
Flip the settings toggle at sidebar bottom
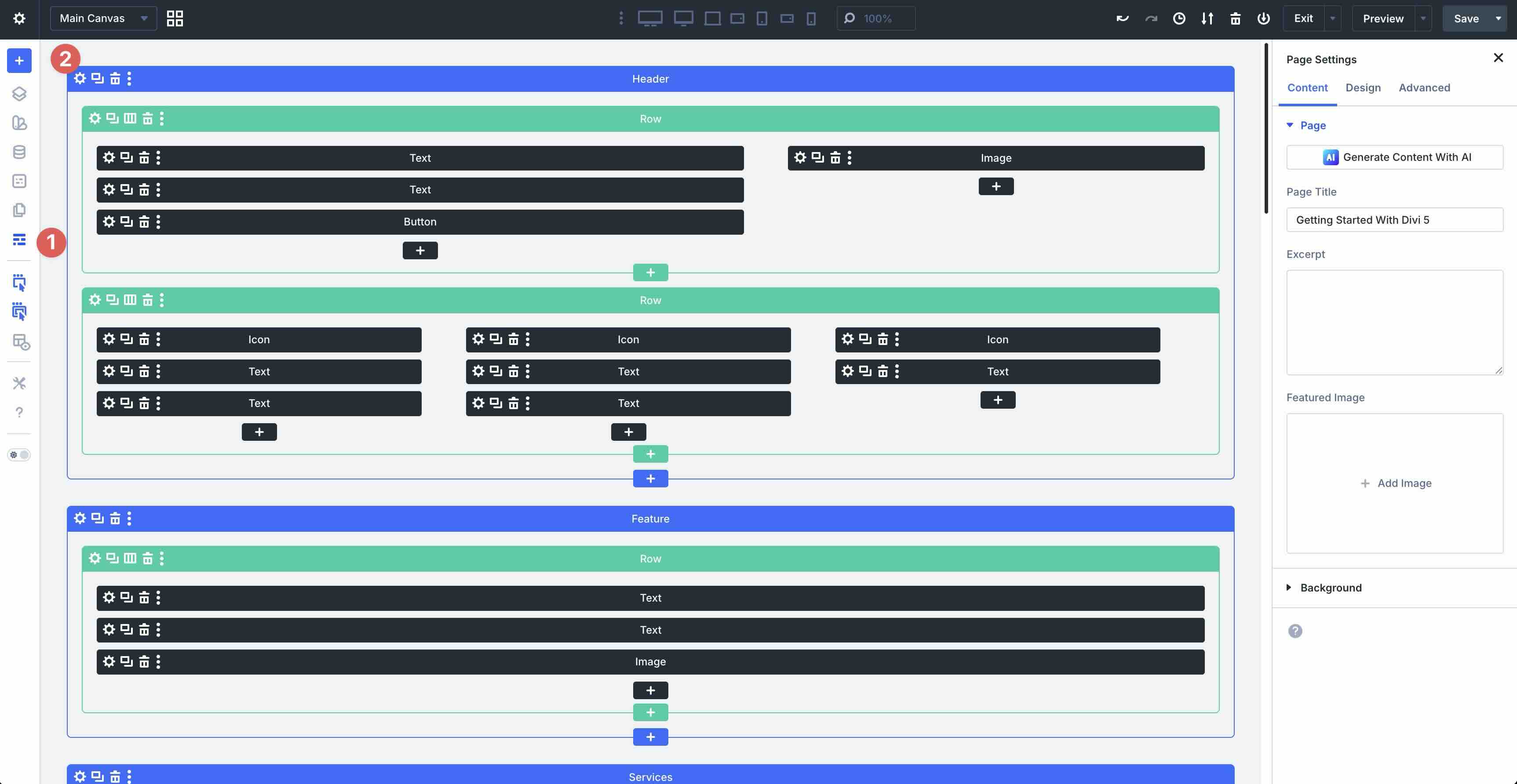[x=18, y=454]
